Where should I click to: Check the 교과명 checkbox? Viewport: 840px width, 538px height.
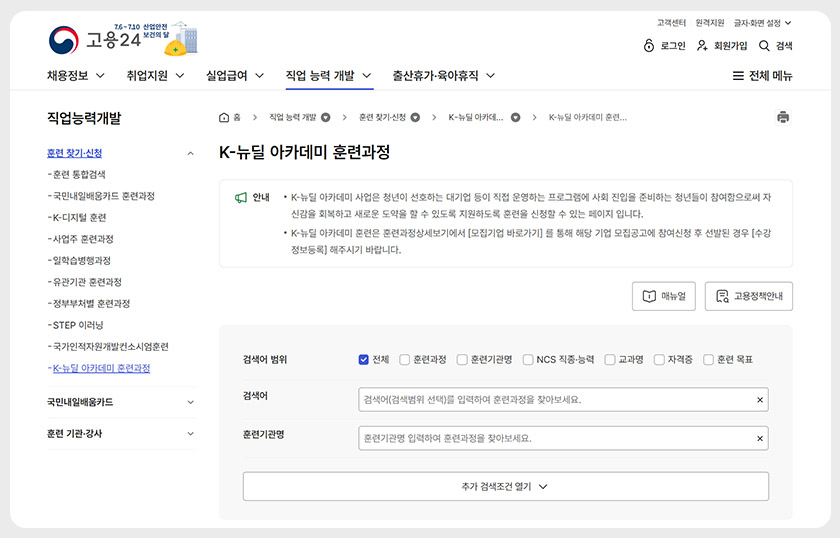[610, 360]
